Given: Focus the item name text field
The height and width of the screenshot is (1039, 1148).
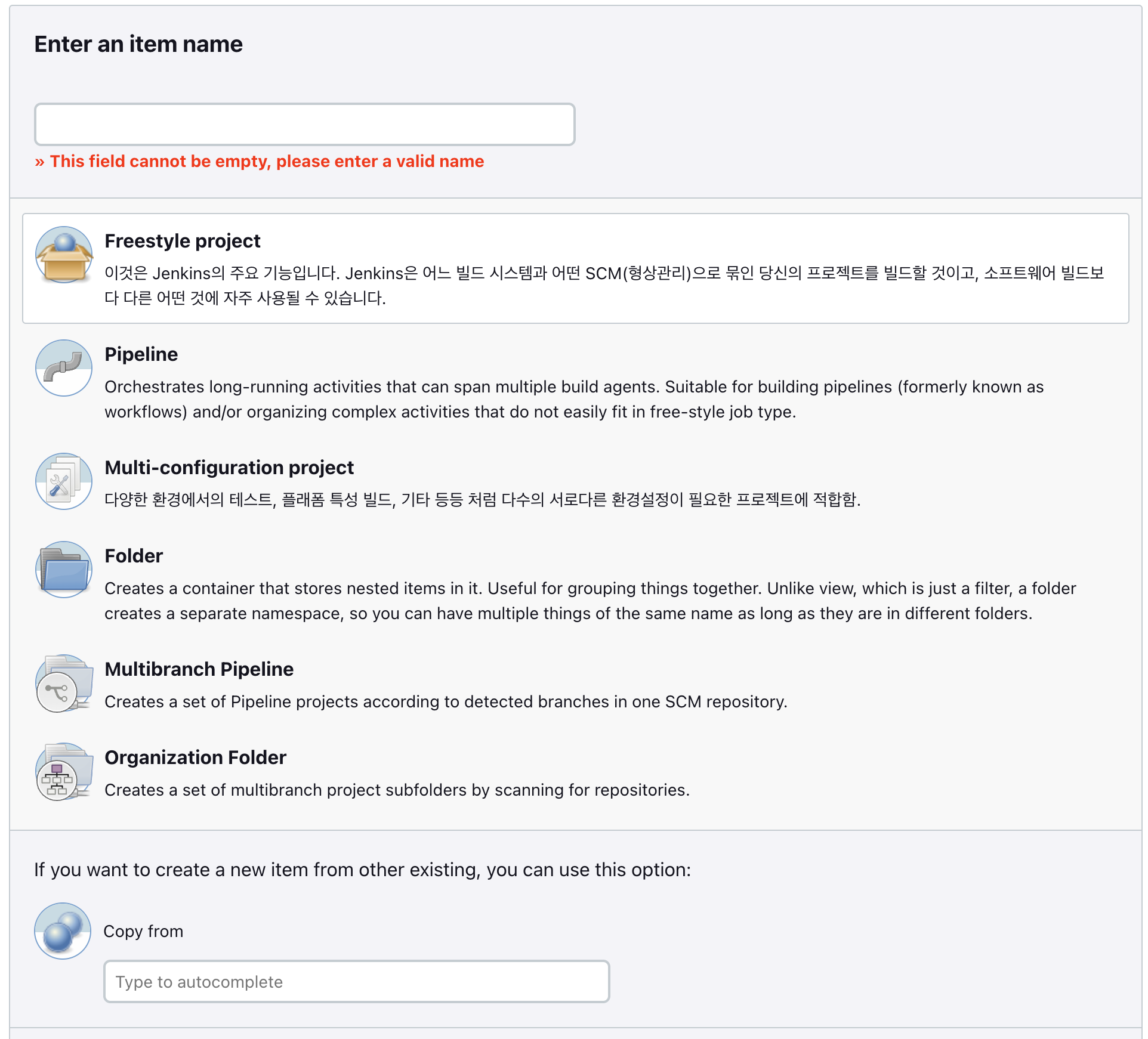Looking at the screenshot, I should [x=304, y=125].
